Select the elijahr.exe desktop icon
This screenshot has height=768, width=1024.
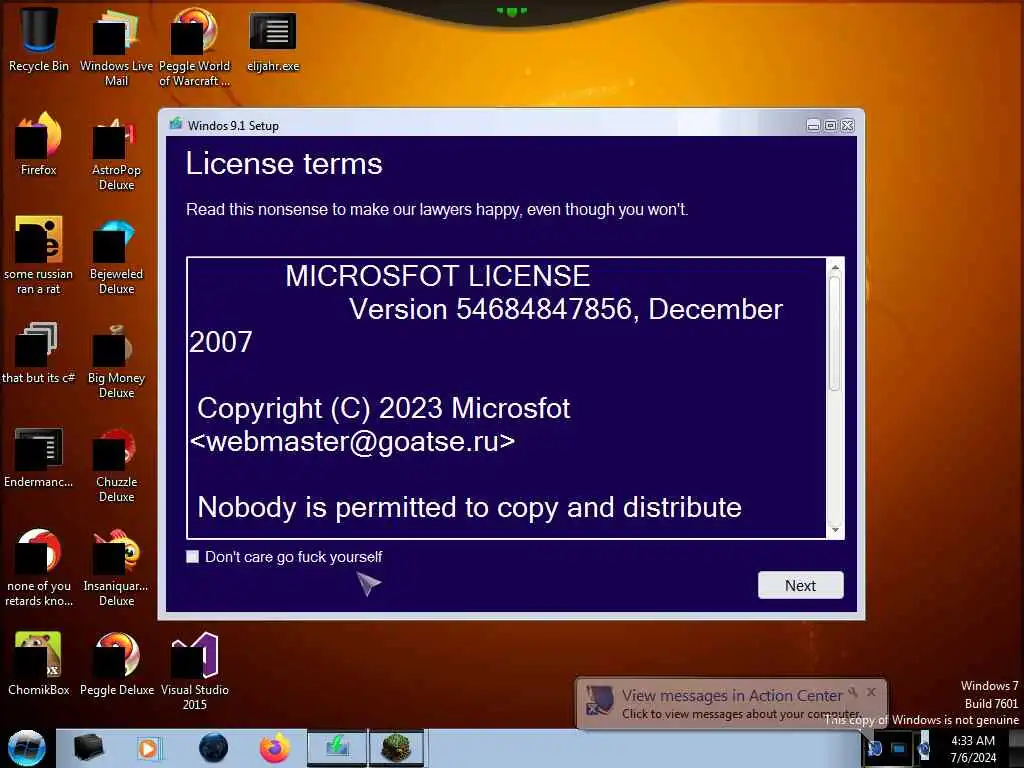(273, 40)
